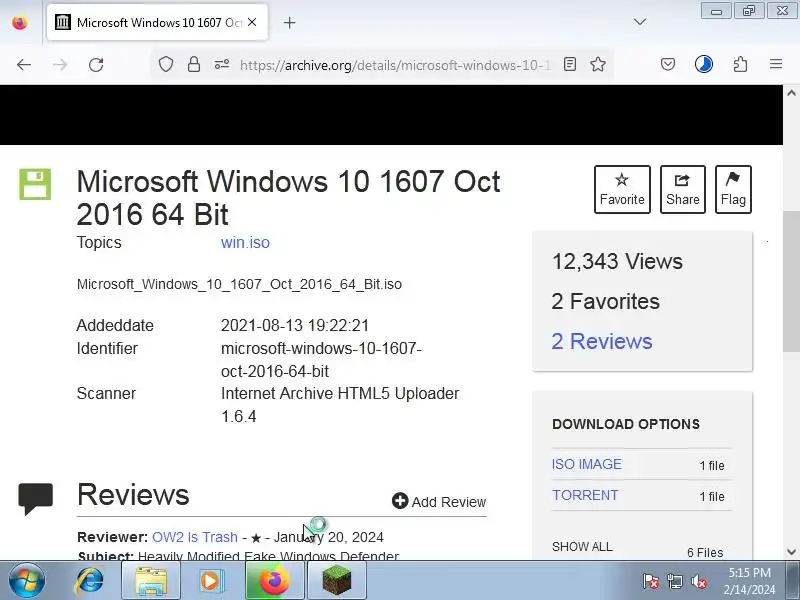800x600 pixels.
Task: Select the ISO filename text line
Action: [x=239, y=284]
